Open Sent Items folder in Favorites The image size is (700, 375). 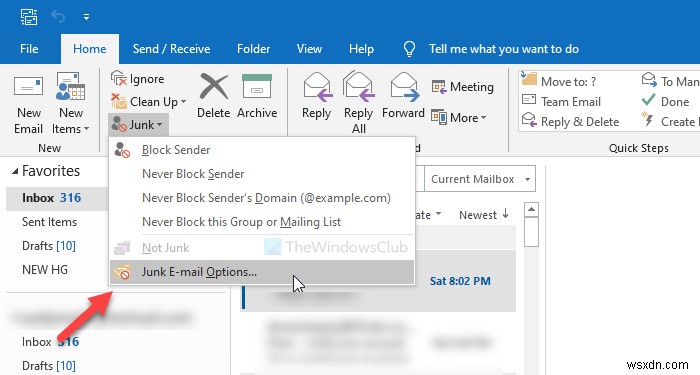tap(49, 222)
